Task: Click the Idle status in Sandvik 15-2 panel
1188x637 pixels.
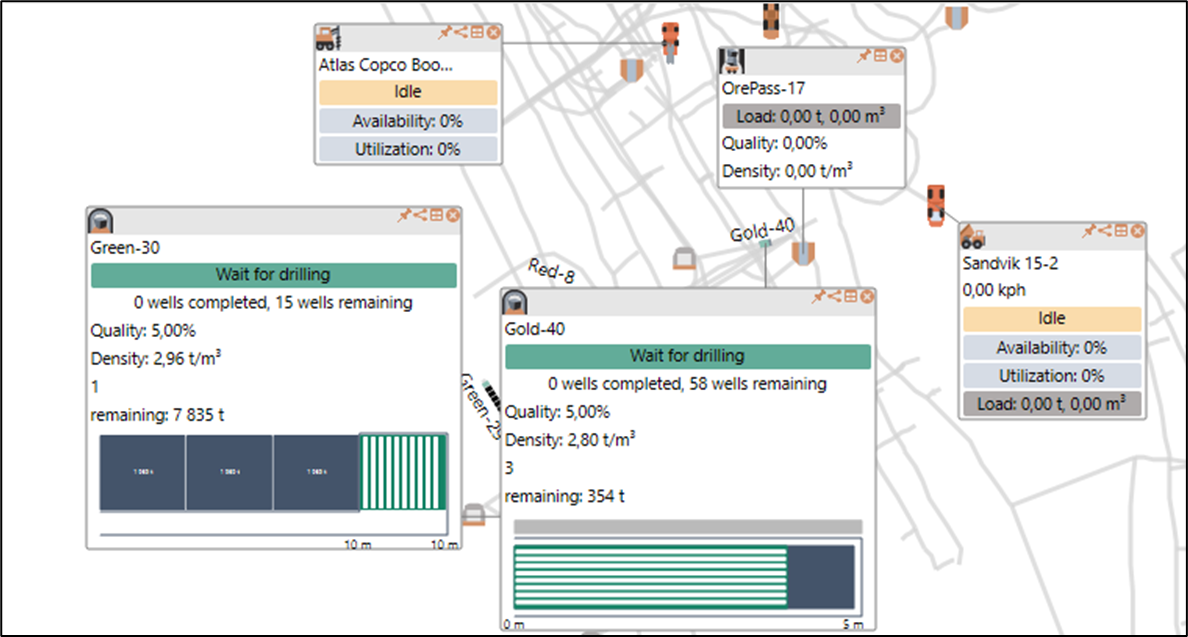Action: [1052, 319]
